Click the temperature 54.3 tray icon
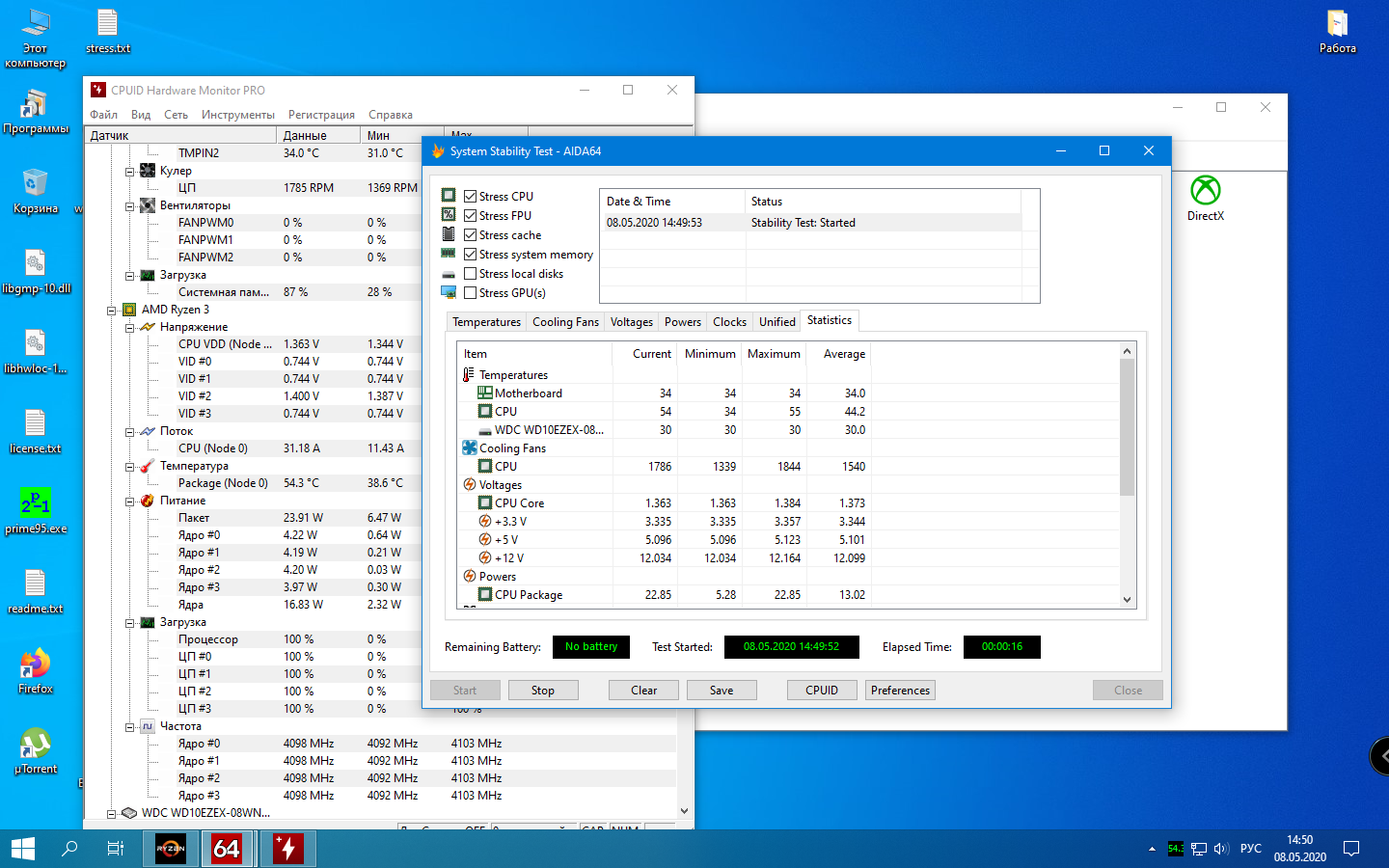 click(1176, 849)
